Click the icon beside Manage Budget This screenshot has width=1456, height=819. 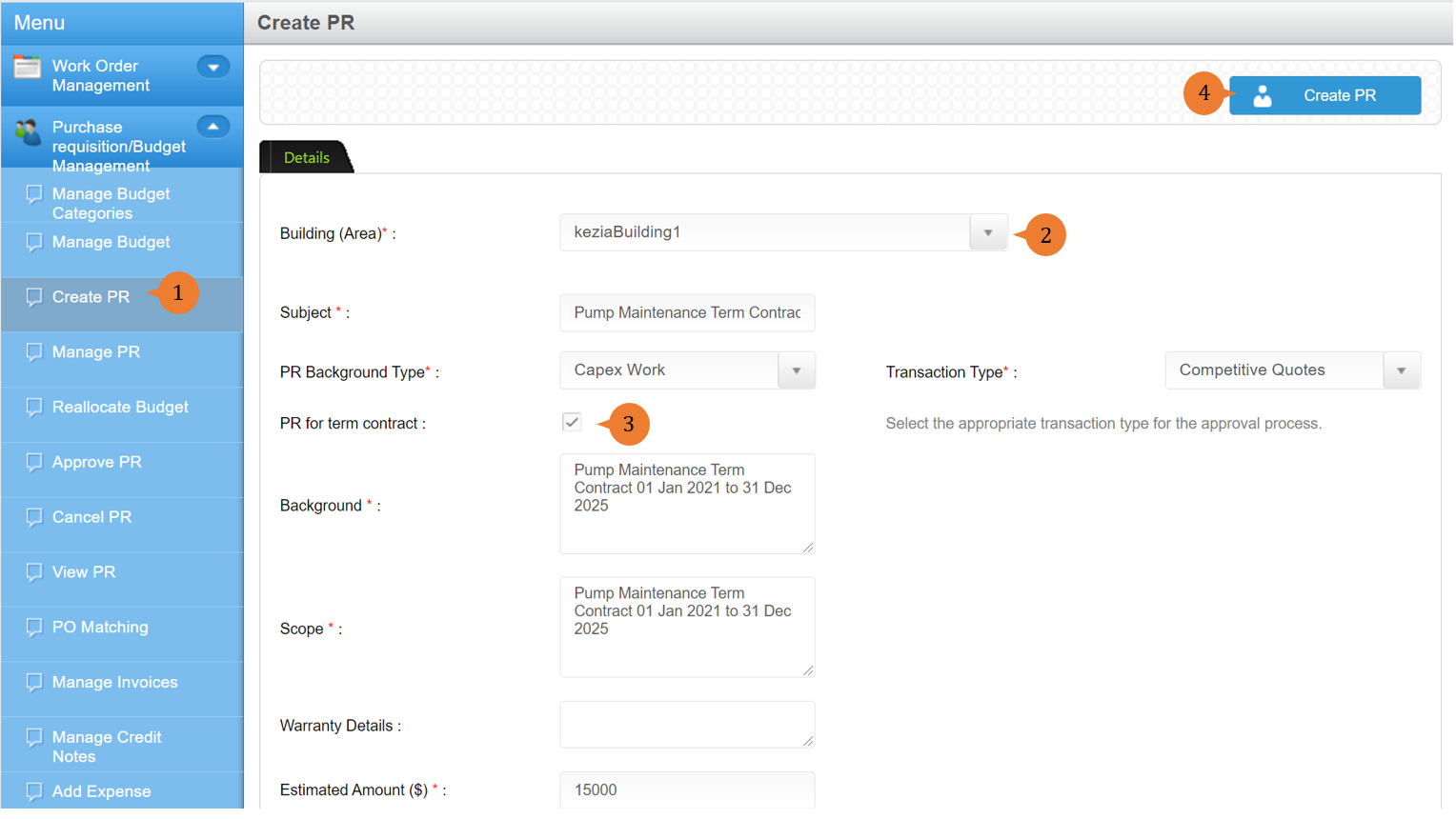(x=34, y=243)
